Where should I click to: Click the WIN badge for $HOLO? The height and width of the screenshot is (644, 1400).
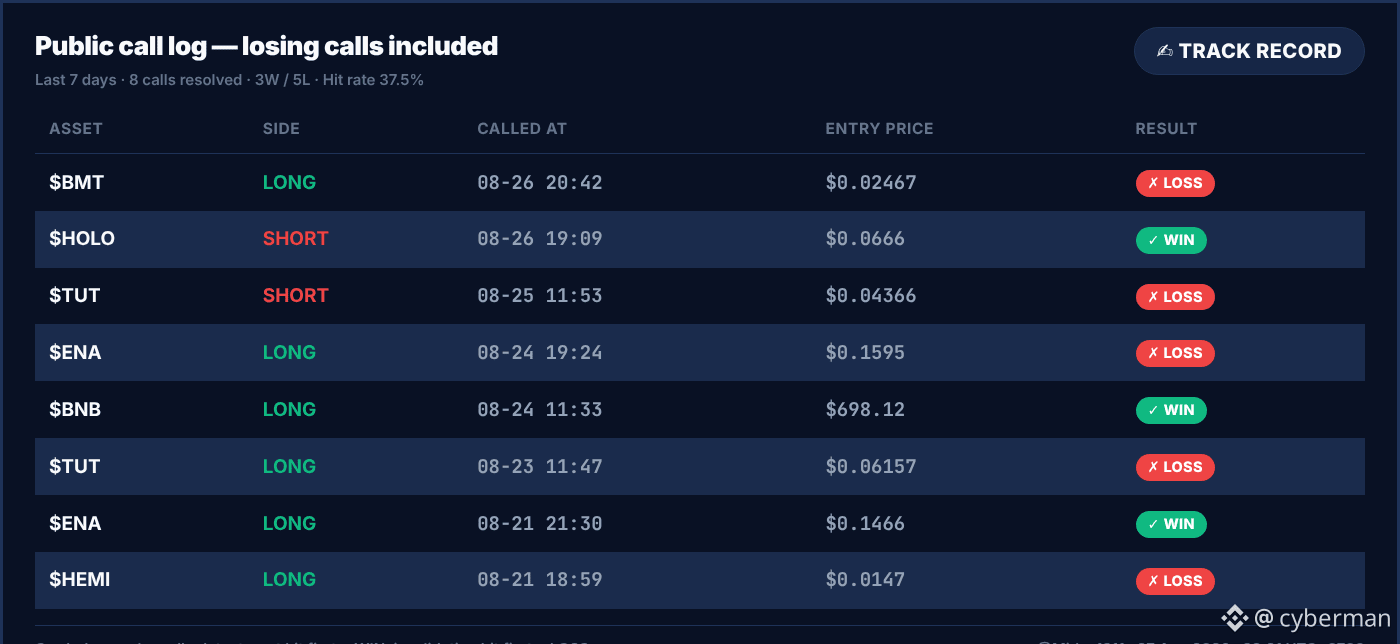coord(1171,240)
